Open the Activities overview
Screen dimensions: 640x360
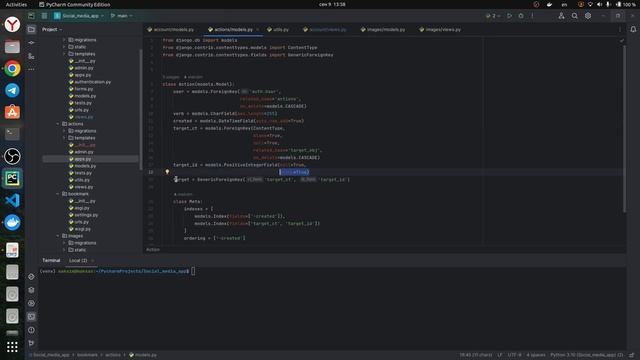point(16,4)
